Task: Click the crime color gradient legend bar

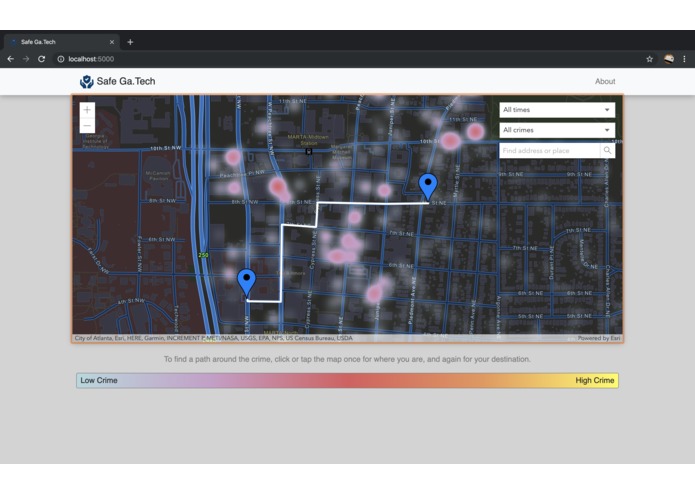Action: coord(348,381)
